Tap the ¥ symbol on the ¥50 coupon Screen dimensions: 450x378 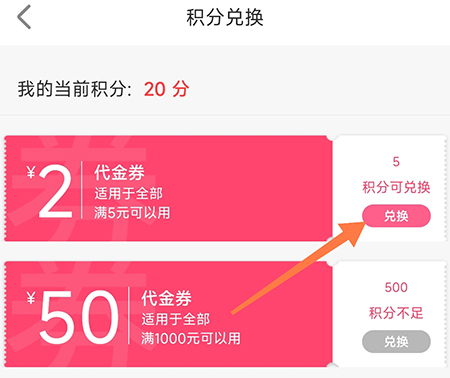click(31, 298)
